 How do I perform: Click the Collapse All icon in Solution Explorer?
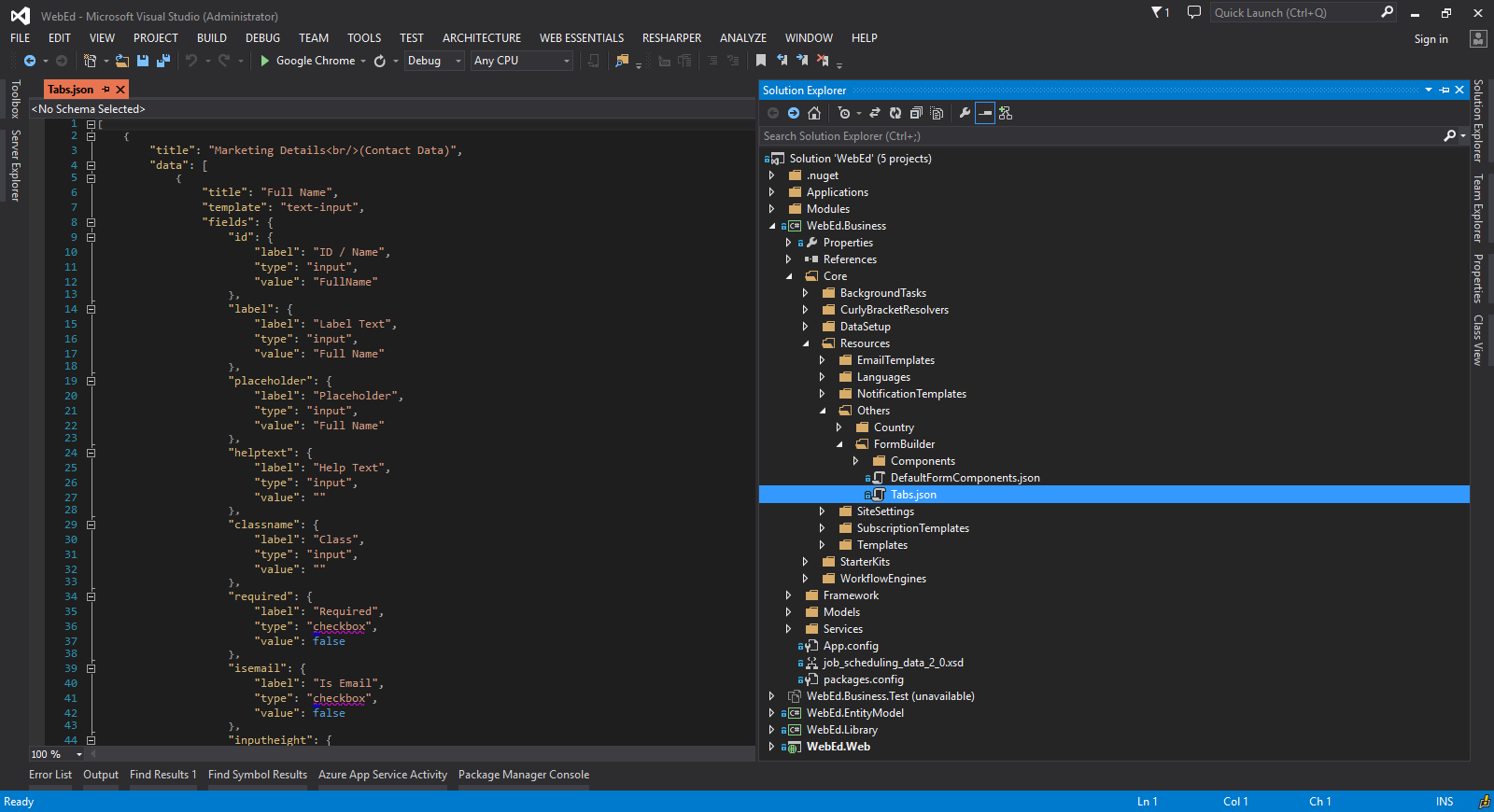click(916, 113)
